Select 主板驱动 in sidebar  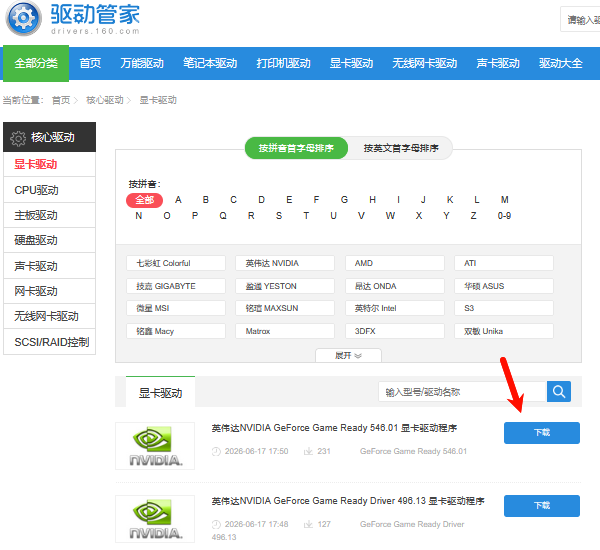point(49,215)
